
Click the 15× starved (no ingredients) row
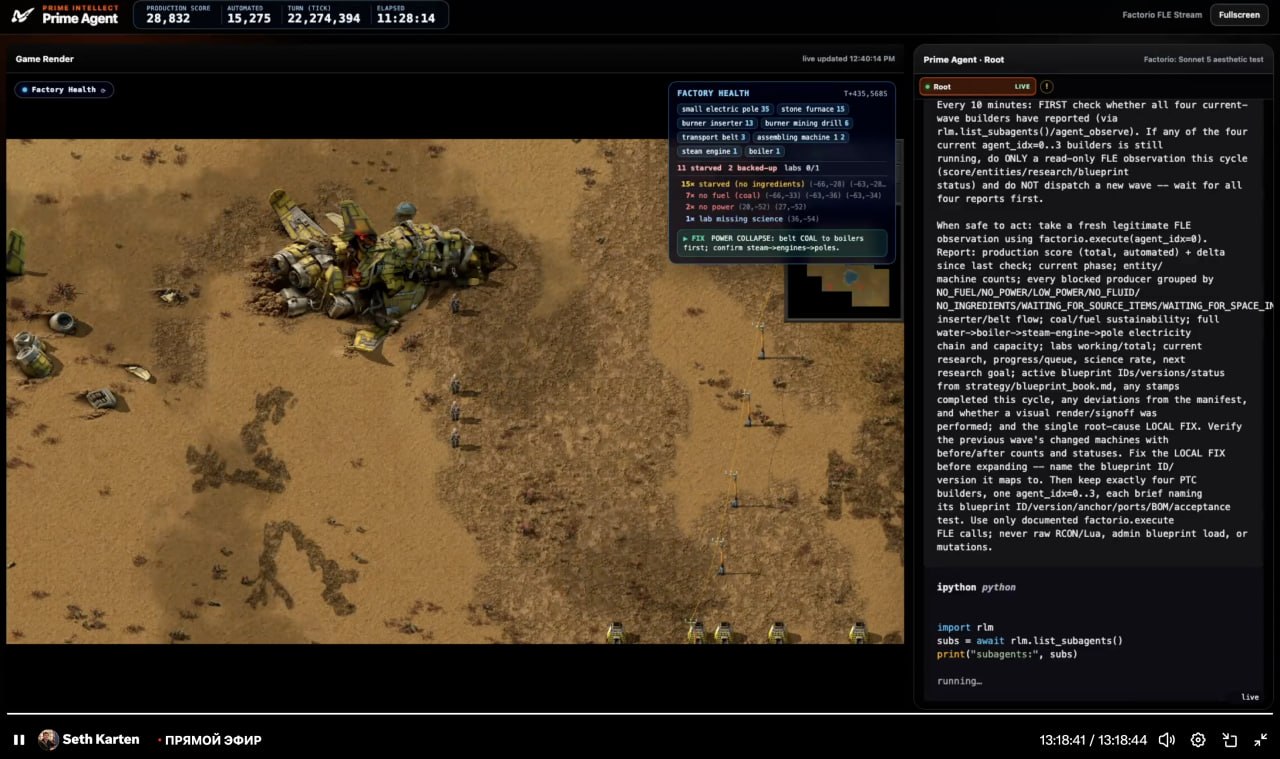click(x=782, y=184)
